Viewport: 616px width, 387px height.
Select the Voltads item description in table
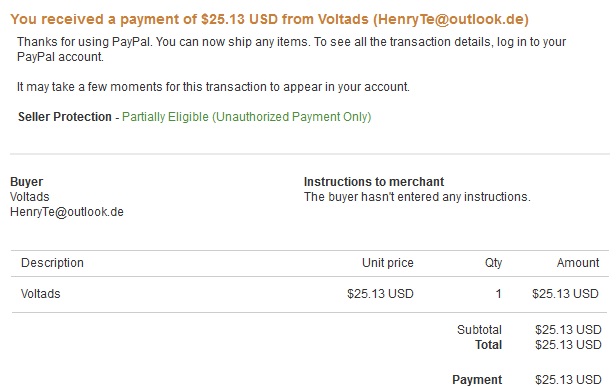click(40, 293)
